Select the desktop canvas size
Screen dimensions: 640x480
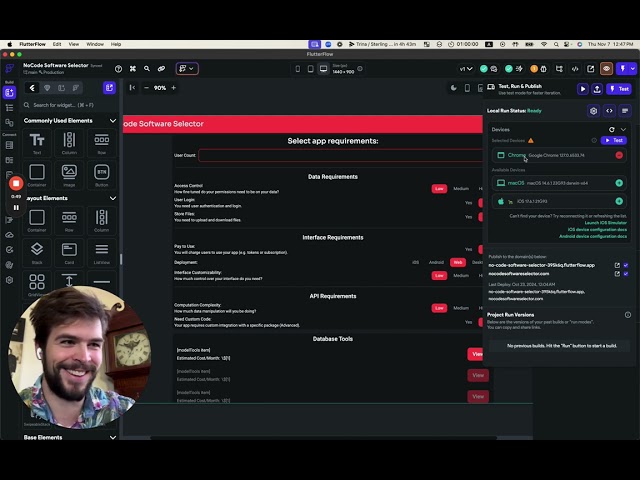(323, 69)
